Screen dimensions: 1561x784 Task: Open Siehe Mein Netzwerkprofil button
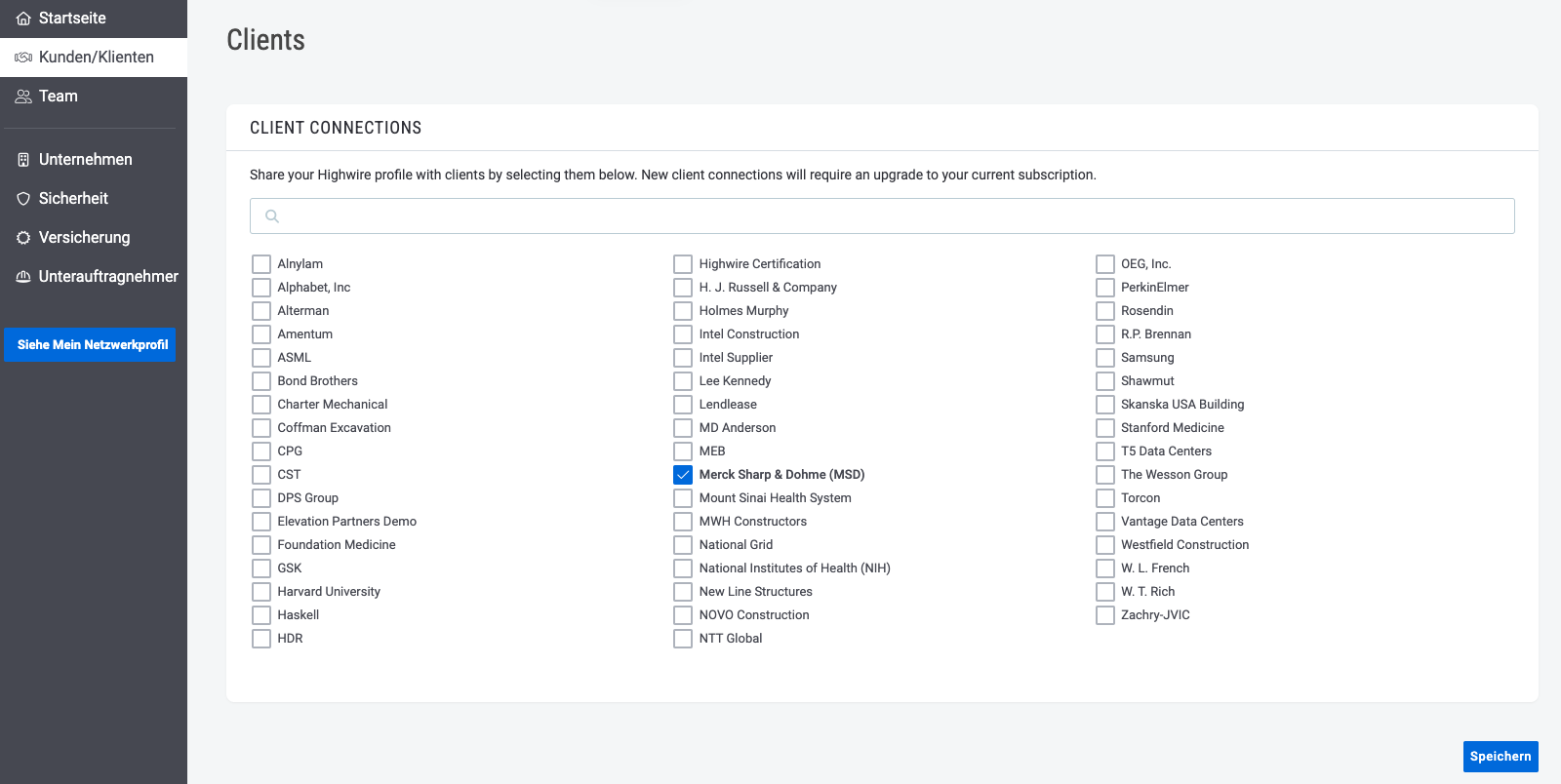click(90, 345)
